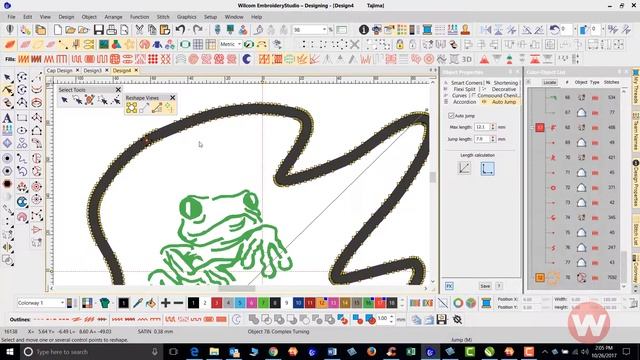Image resolution: width=640 pixels, height=360 pixels.
Task: Select red color swatch number 3
Action: pos(217,303)
